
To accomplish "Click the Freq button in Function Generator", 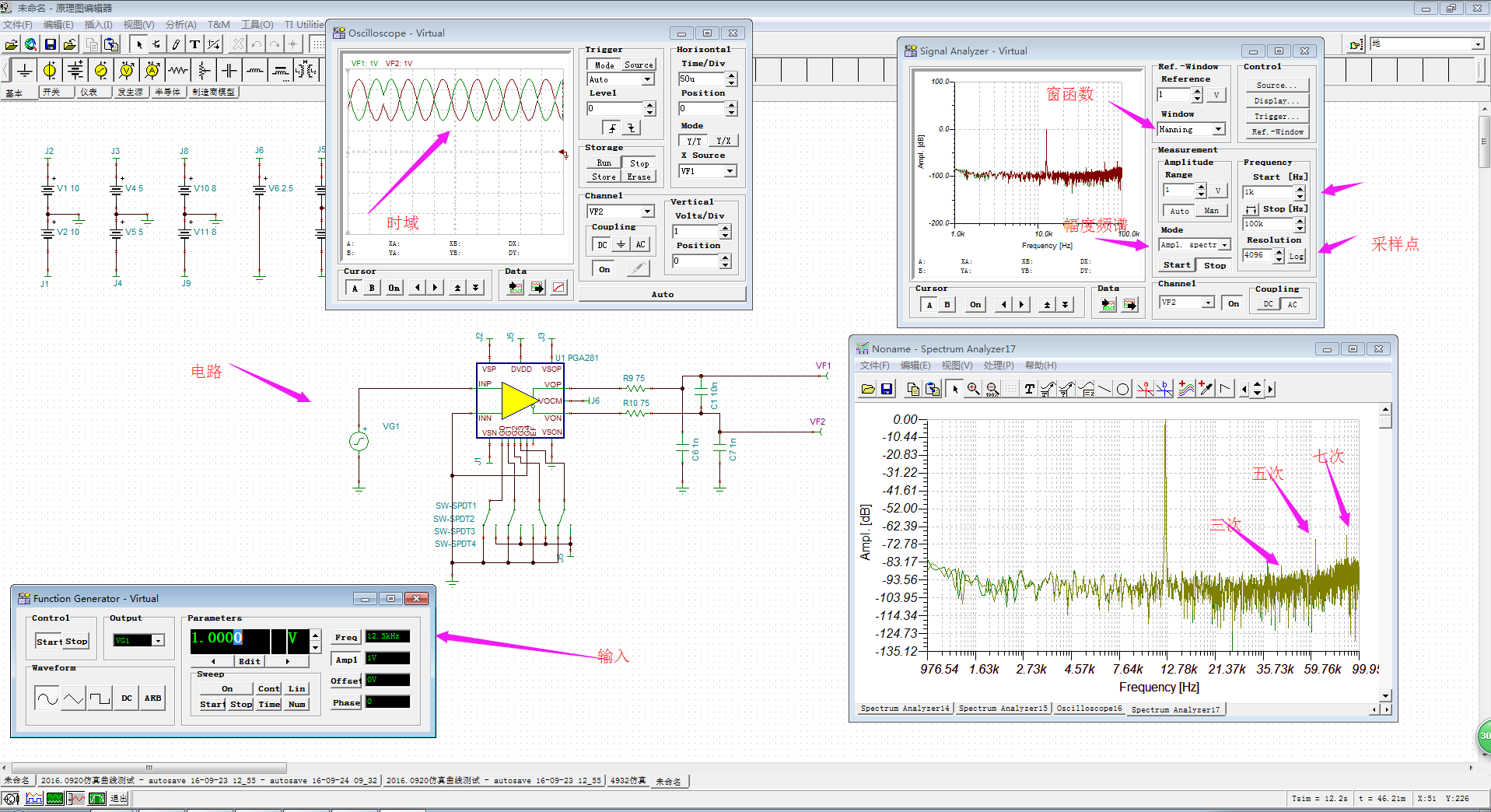I will [346, 637].
